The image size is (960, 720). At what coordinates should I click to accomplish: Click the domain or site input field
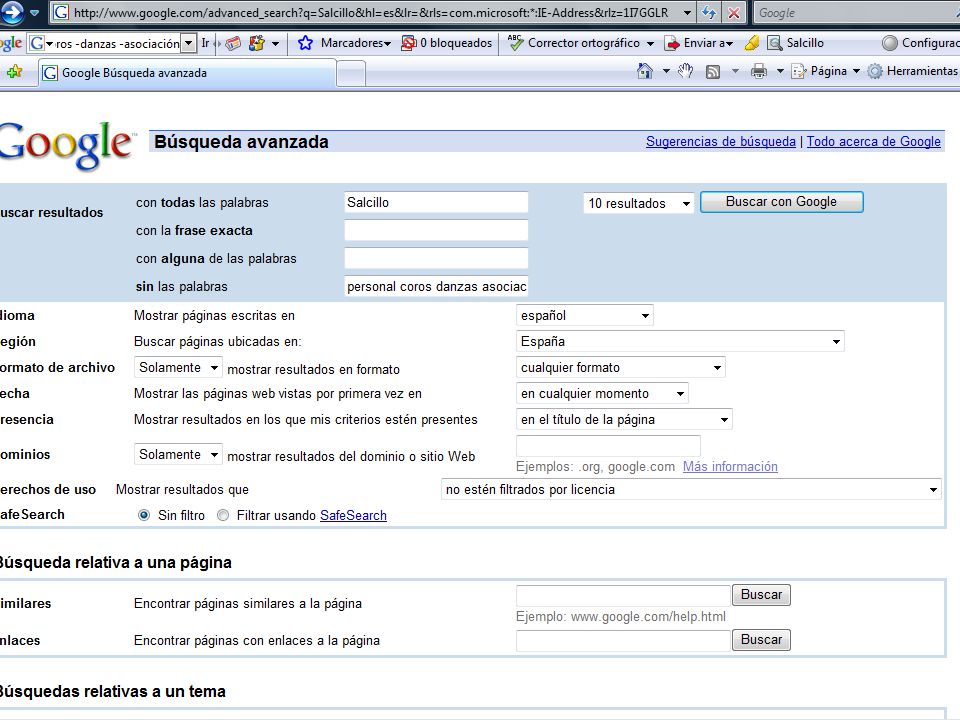[x=608, y=446]
